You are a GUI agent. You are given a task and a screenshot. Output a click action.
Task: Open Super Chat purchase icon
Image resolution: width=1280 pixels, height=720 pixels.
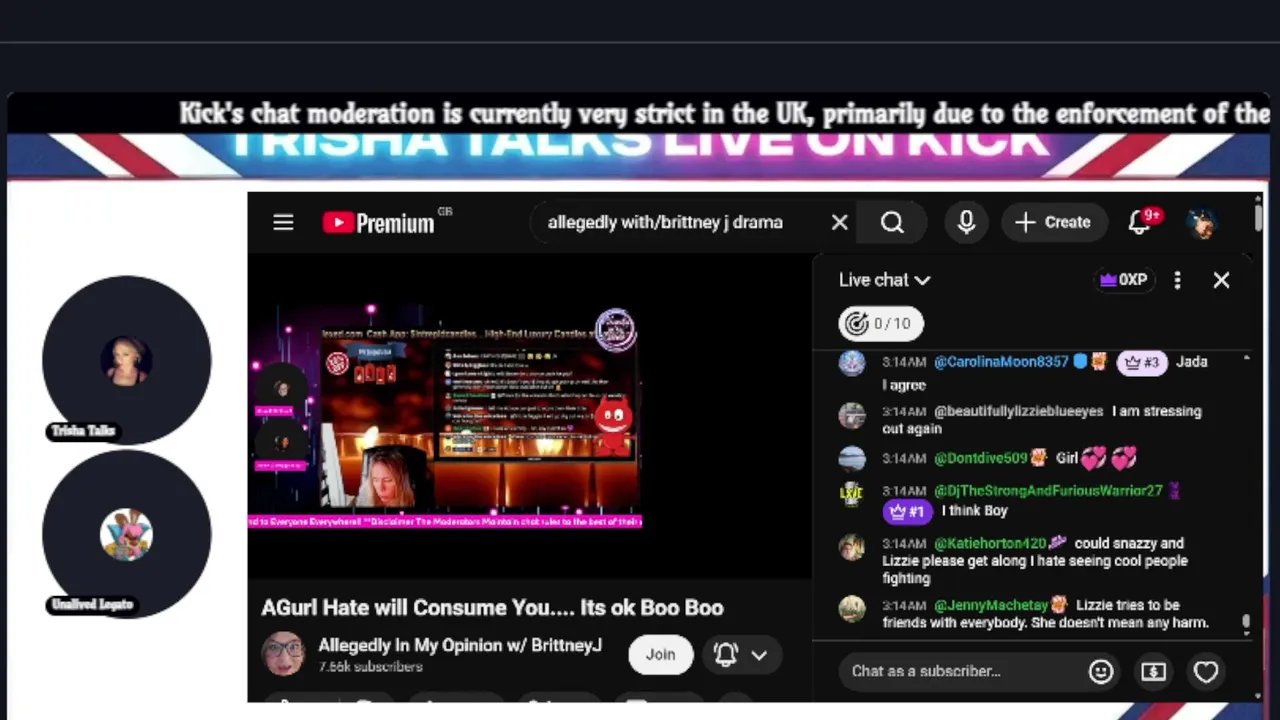(x=1153, y=671)
